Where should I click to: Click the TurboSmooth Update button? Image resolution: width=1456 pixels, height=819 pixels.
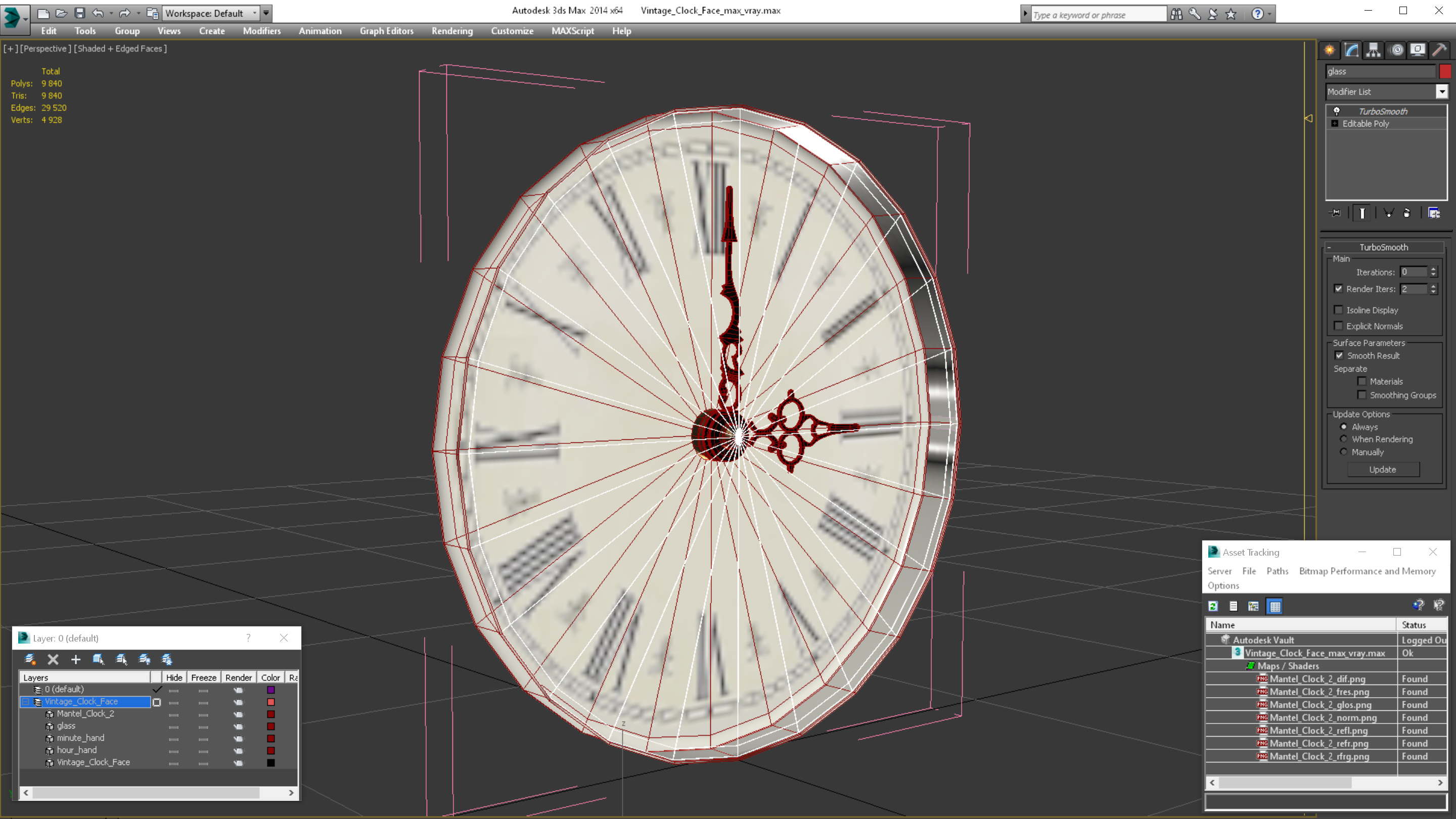(x=1383, y=469)
